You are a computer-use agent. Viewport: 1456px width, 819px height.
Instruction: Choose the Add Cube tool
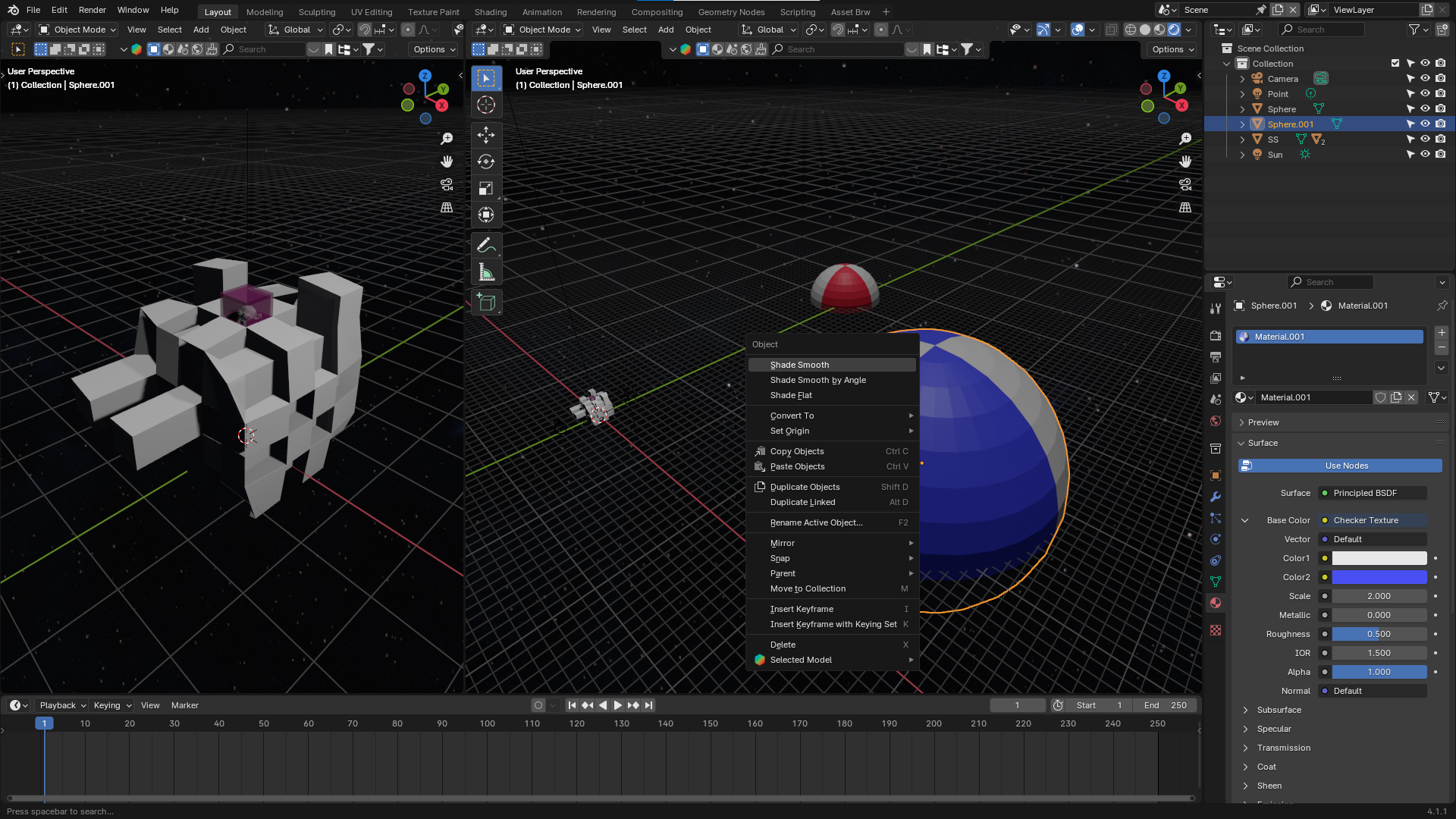pos(486,303)
